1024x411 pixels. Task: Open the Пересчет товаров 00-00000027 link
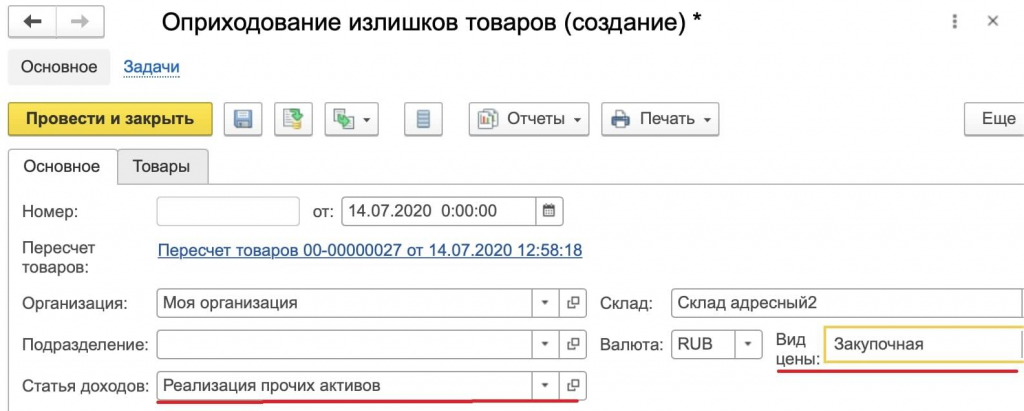[370, 250]
